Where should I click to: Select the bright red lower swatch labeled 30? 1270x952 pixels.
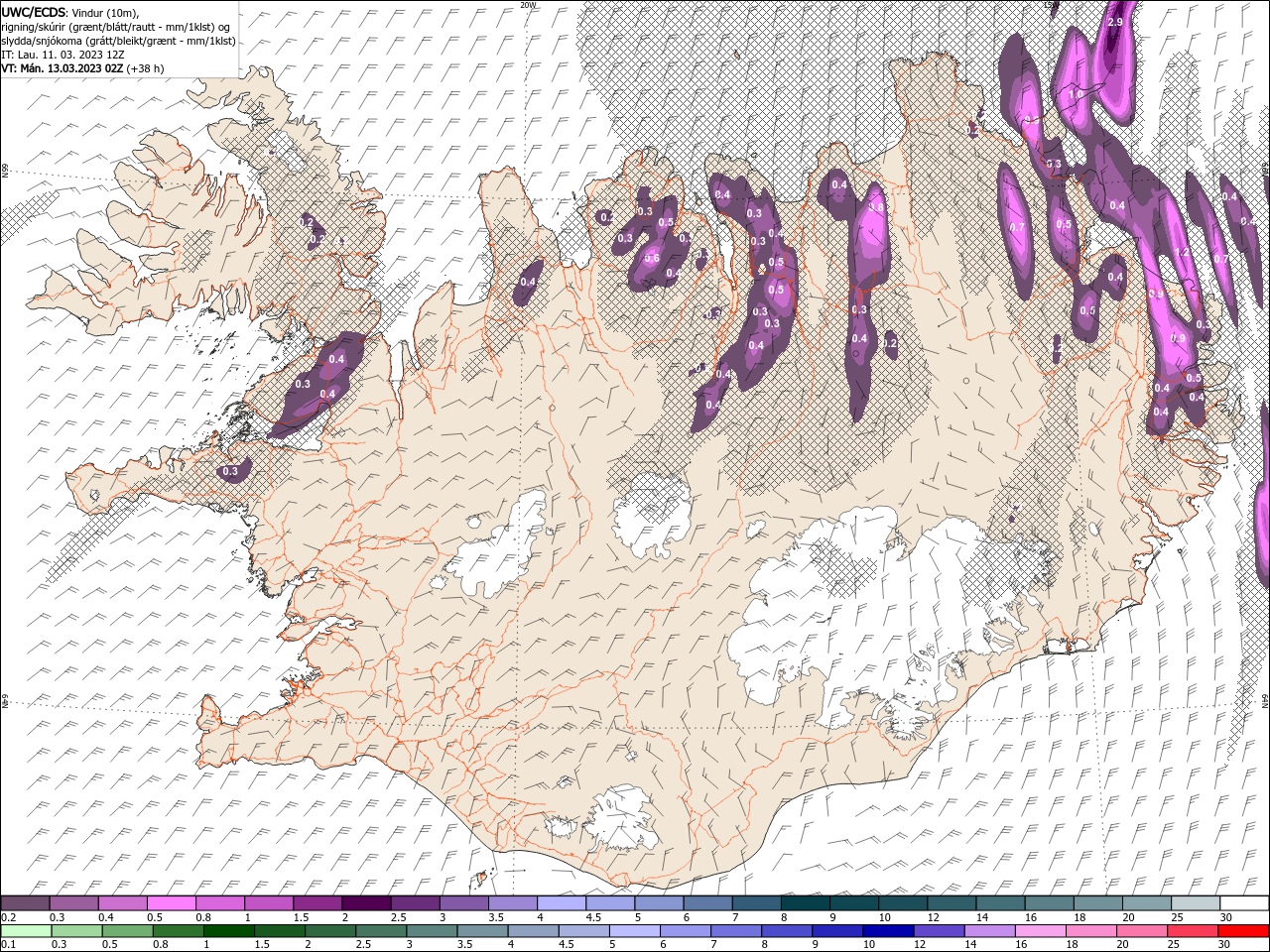pos(1243,930)
